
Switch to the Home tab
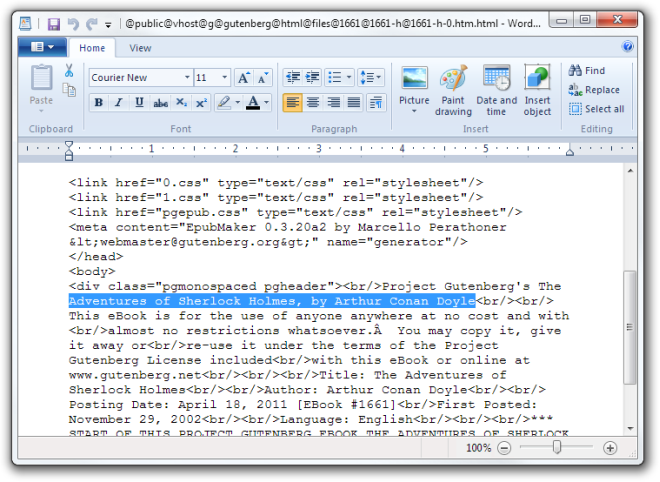pyautogui.click(x=92, y=48)
